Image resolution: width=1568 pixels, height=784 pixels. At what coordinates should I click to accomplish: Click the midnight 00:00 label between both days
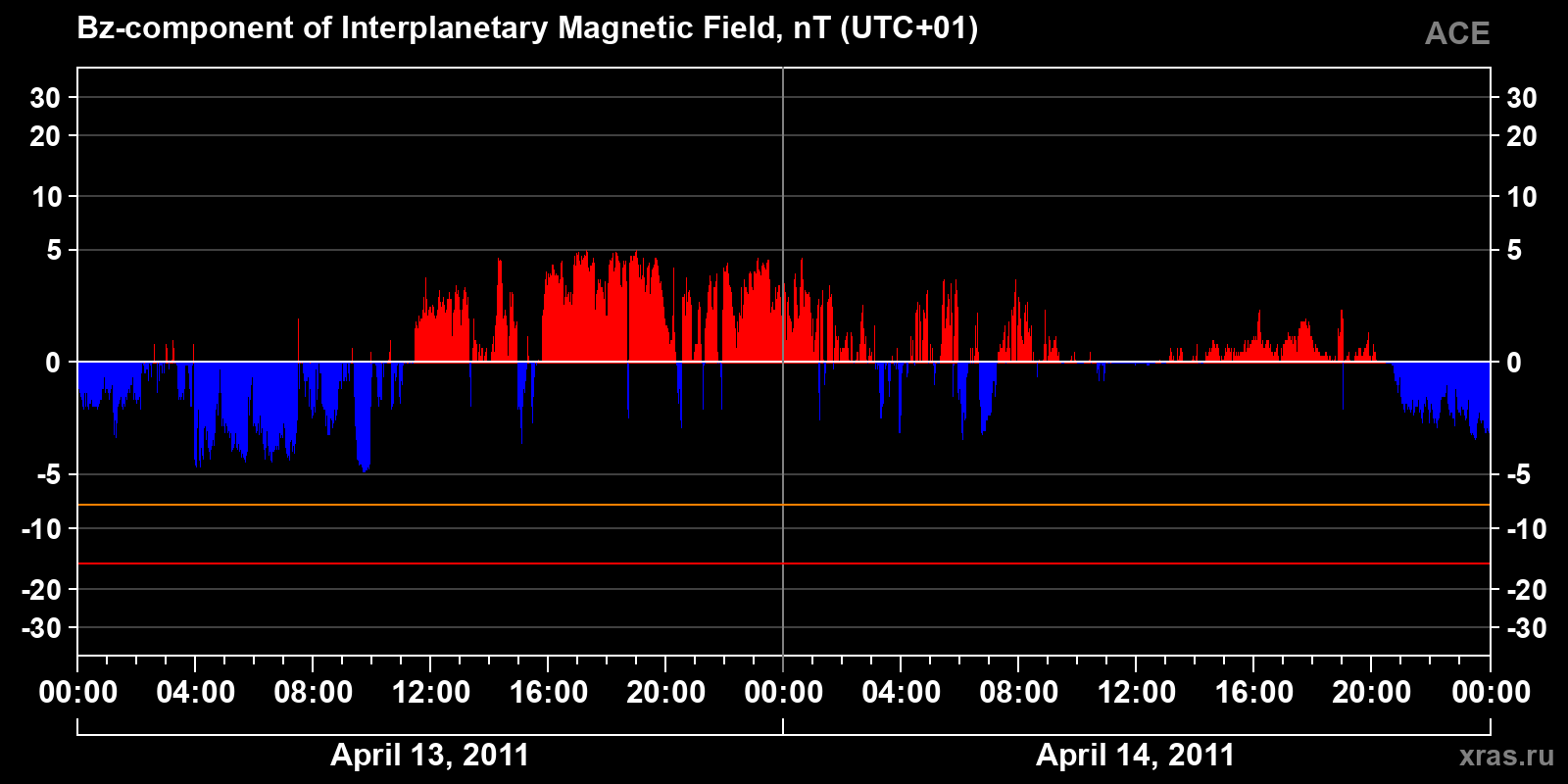[783, 692]
